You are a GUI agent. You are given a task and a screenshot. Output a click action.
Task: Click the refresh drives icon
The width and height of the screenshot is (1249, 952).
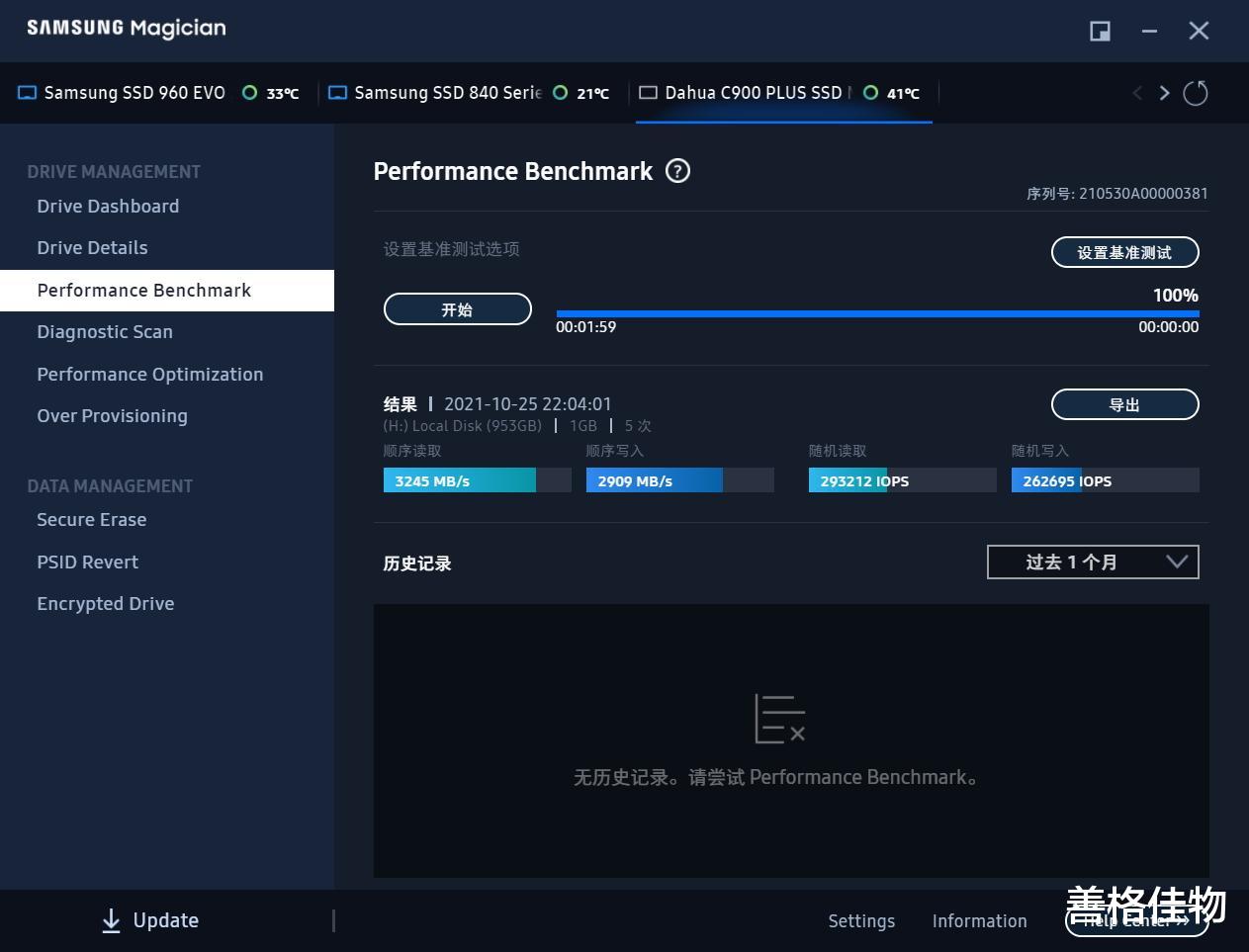1196,93
